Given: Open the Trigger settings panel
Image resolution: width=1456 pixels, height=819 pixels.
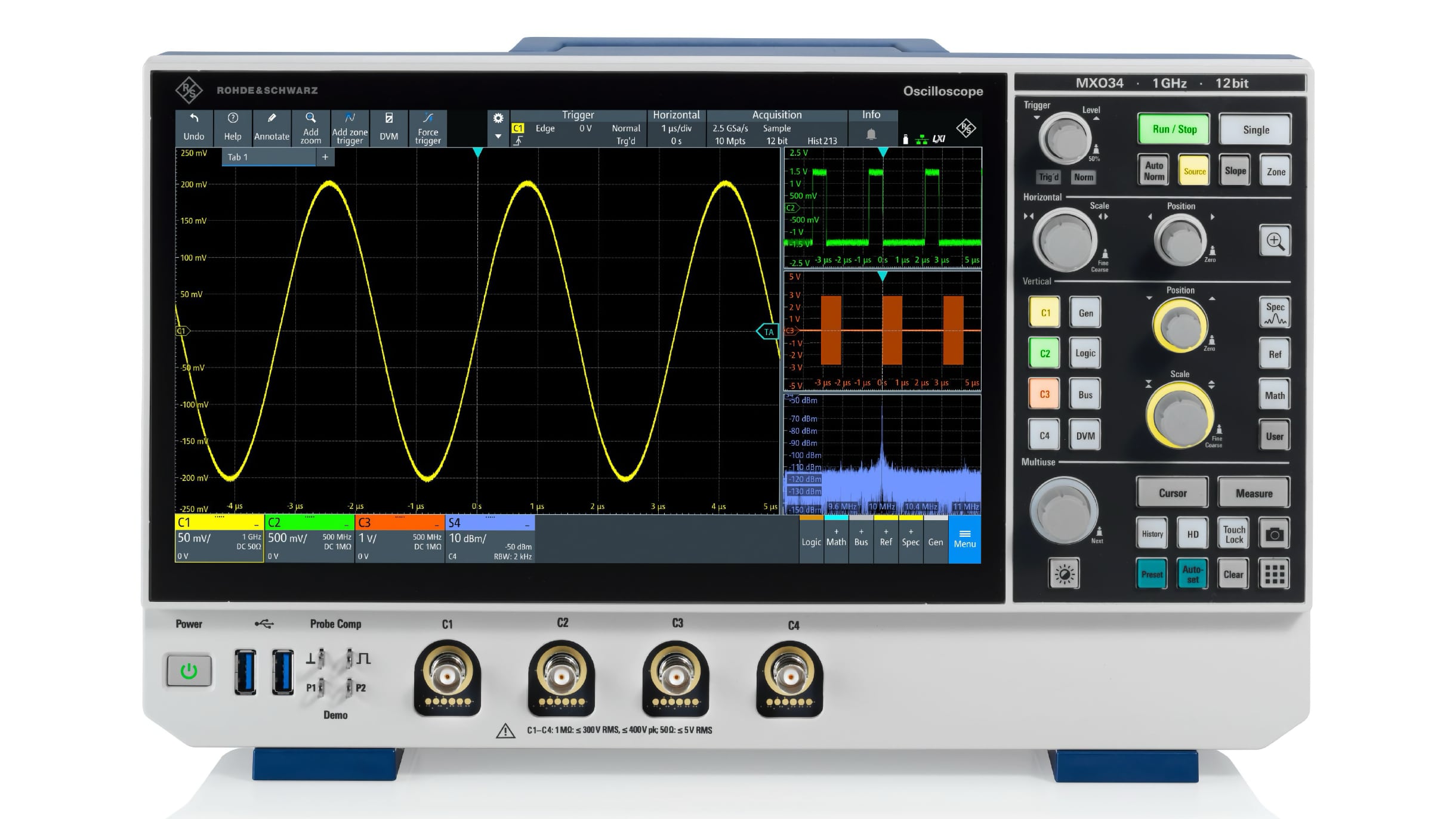Looking at the screenshot, I should pyautogui.click(x=578, y=128).
